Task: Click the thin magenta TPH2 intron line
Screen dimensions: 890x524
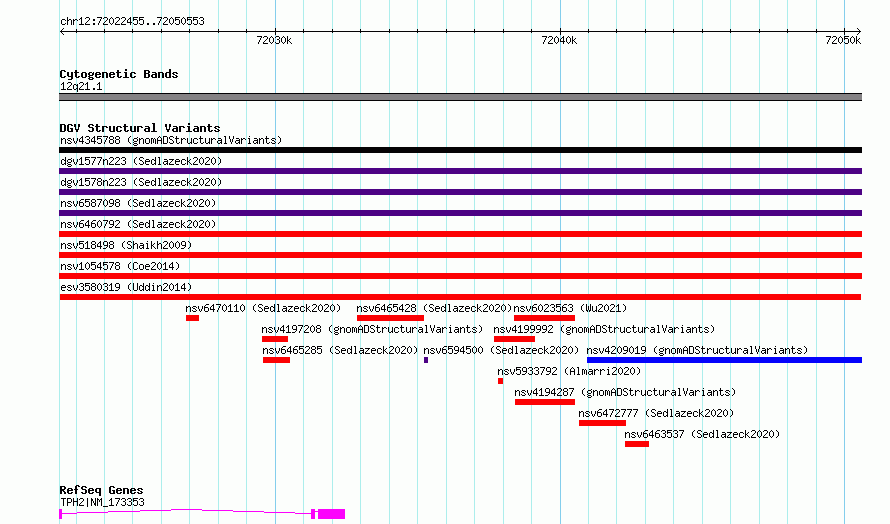Action: [187, 510]
